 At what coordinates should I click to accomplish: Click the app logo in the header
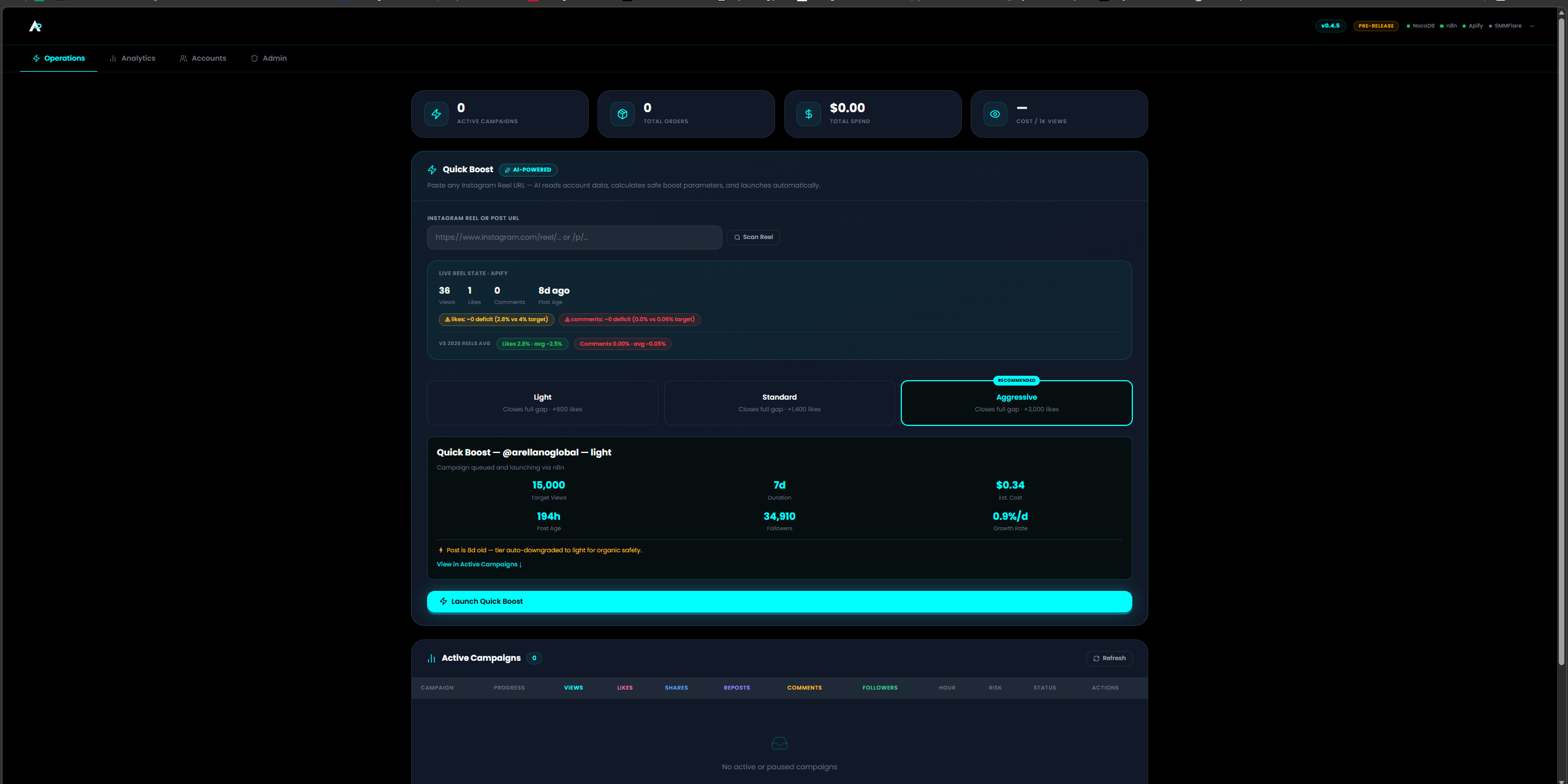(36, 26)
